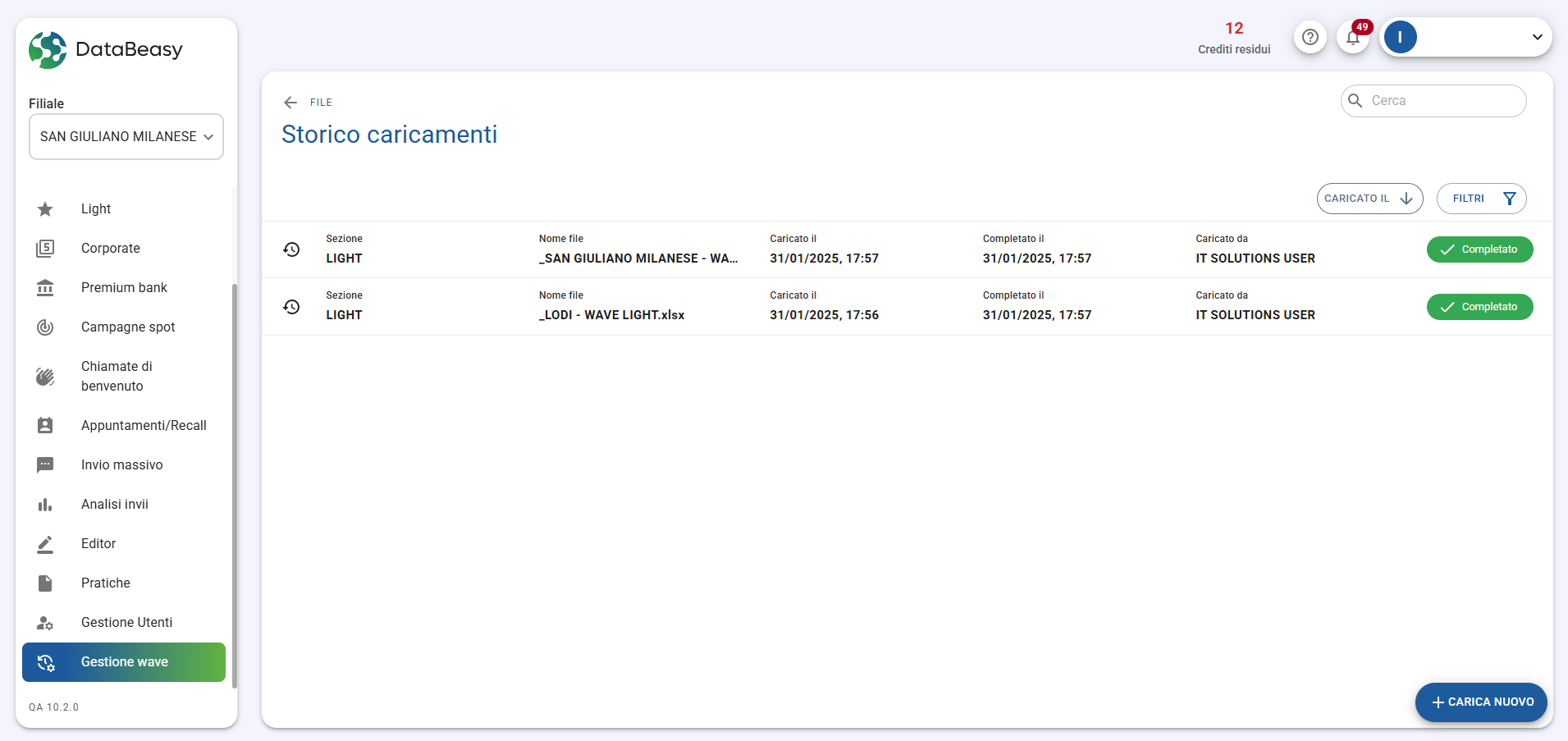
Task: Click the help question mark icon
Action: pyautogui.click(x=1310, y=37)
